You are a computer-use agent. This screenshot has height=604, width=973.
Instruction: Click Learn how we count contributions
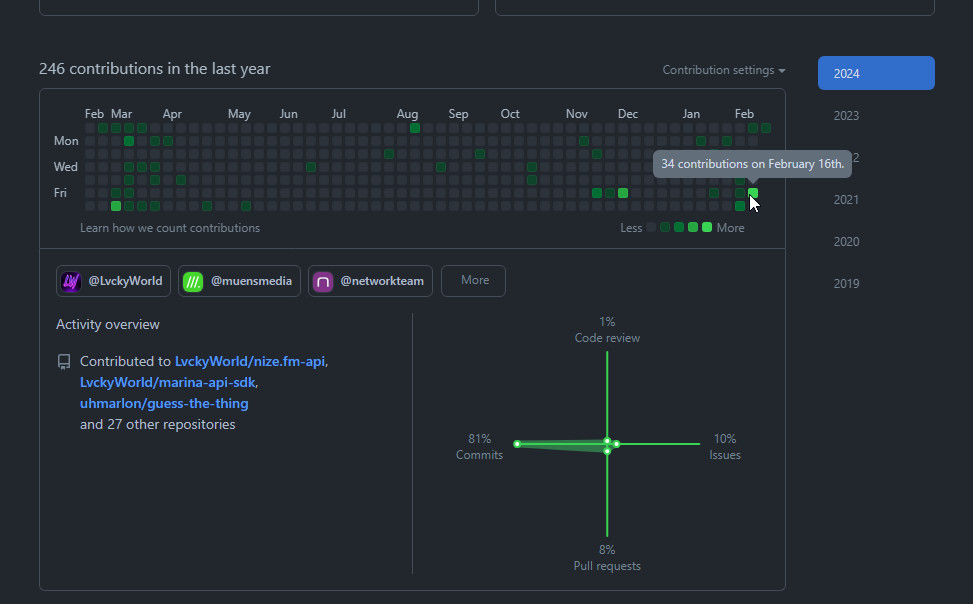tap(170, 228)
